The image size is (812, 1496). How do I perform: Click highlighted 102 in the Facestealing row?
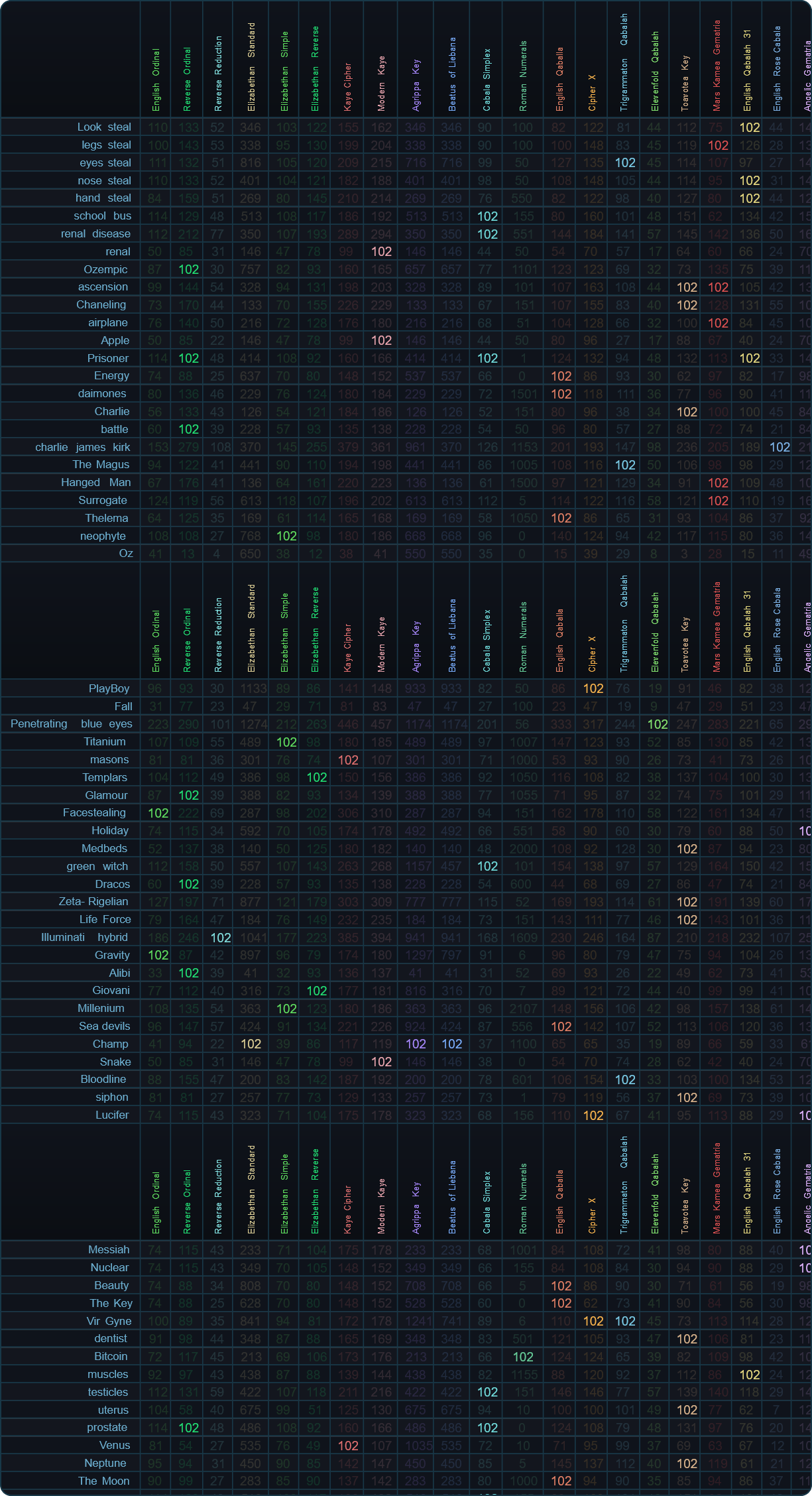pos(158,813)
